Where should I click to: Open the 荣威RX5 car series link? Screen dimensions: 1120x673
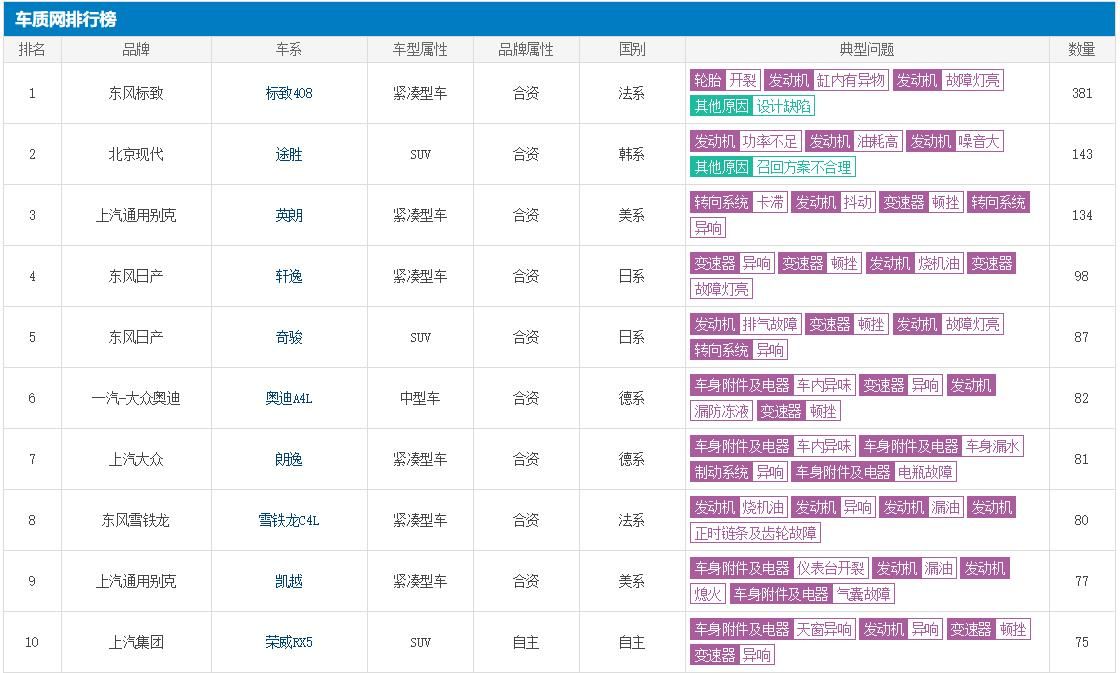click(289, 642)
